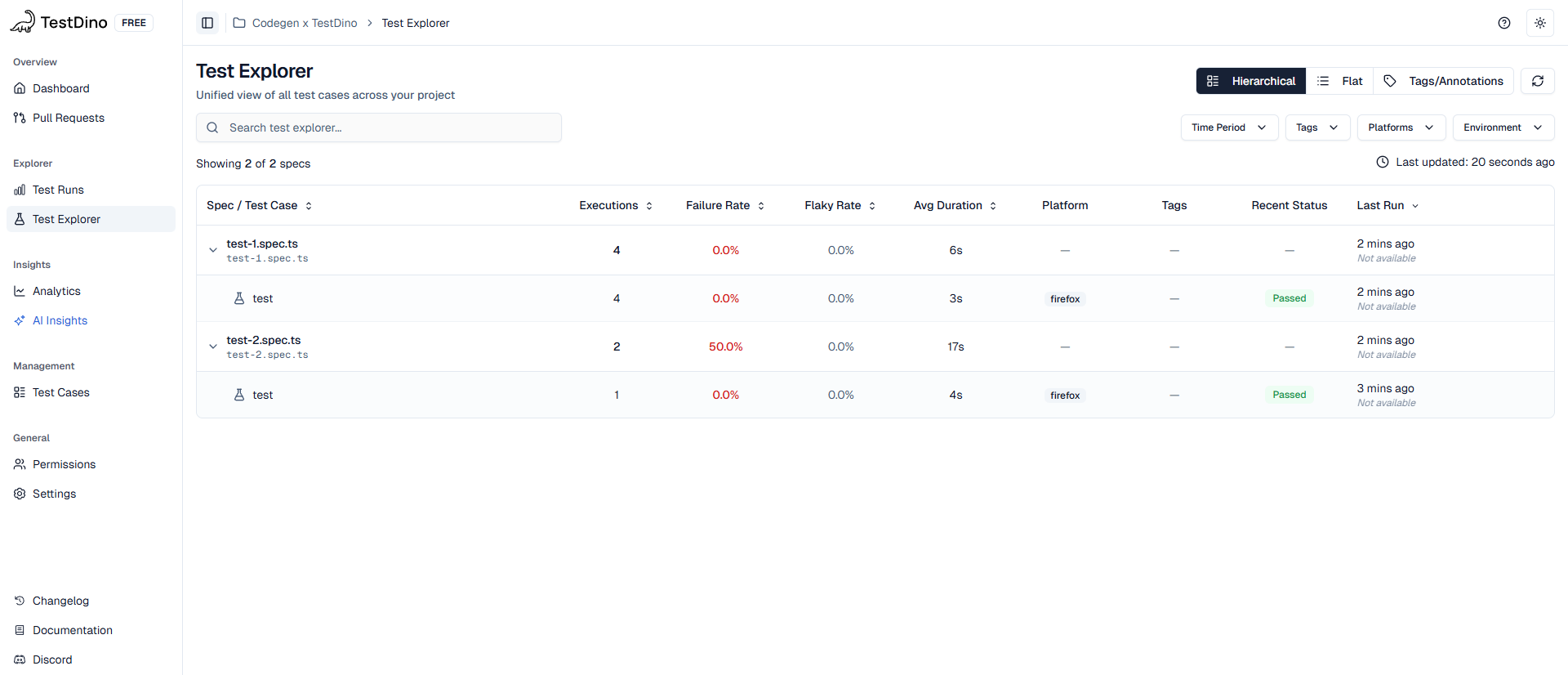Switch to Flat view
Screen dimensions: 1568x675
pyautogui.click(x=1340, y=81)
